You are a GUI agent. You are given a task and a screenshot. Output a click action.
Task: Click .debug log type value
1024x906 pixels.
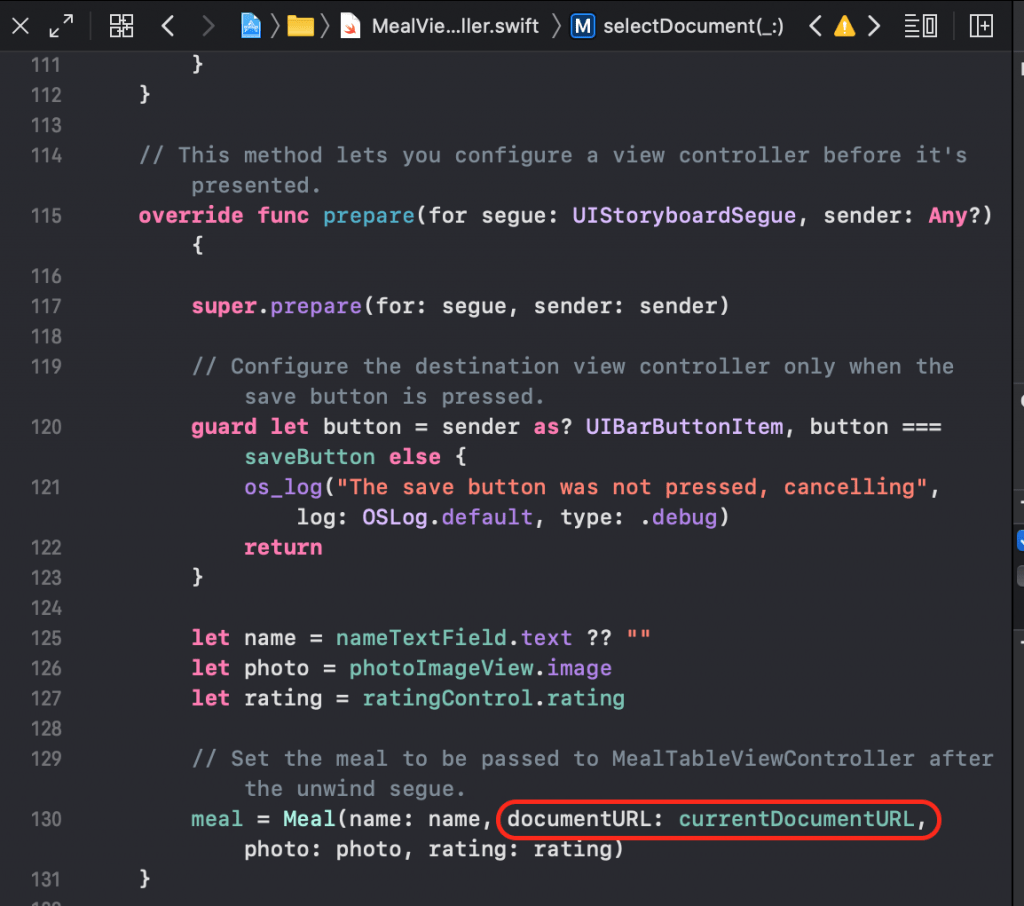click(677, 517)
